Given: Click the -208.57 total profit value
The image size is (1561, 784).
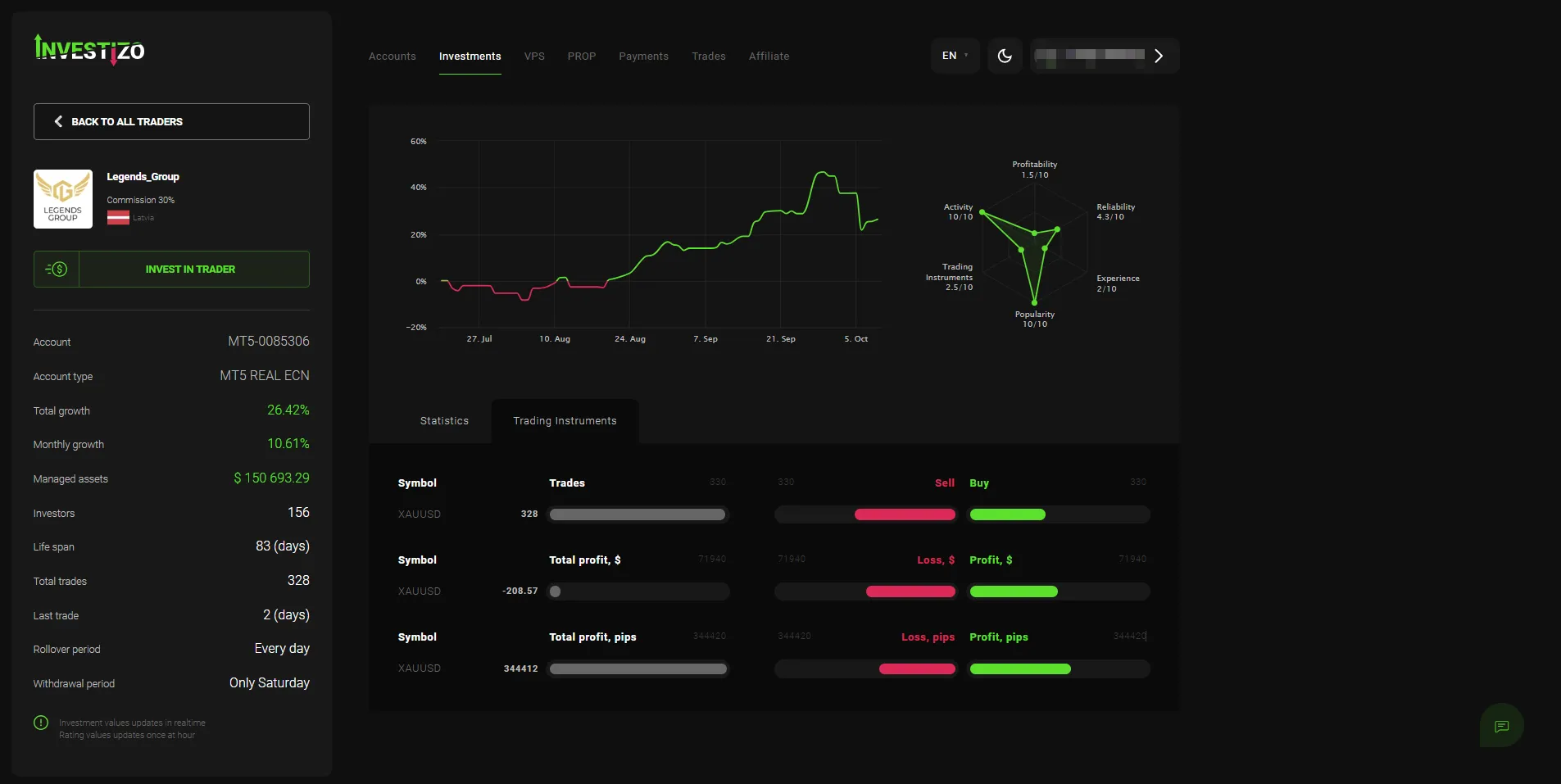Looking at the screenshot, I should 520,591.
